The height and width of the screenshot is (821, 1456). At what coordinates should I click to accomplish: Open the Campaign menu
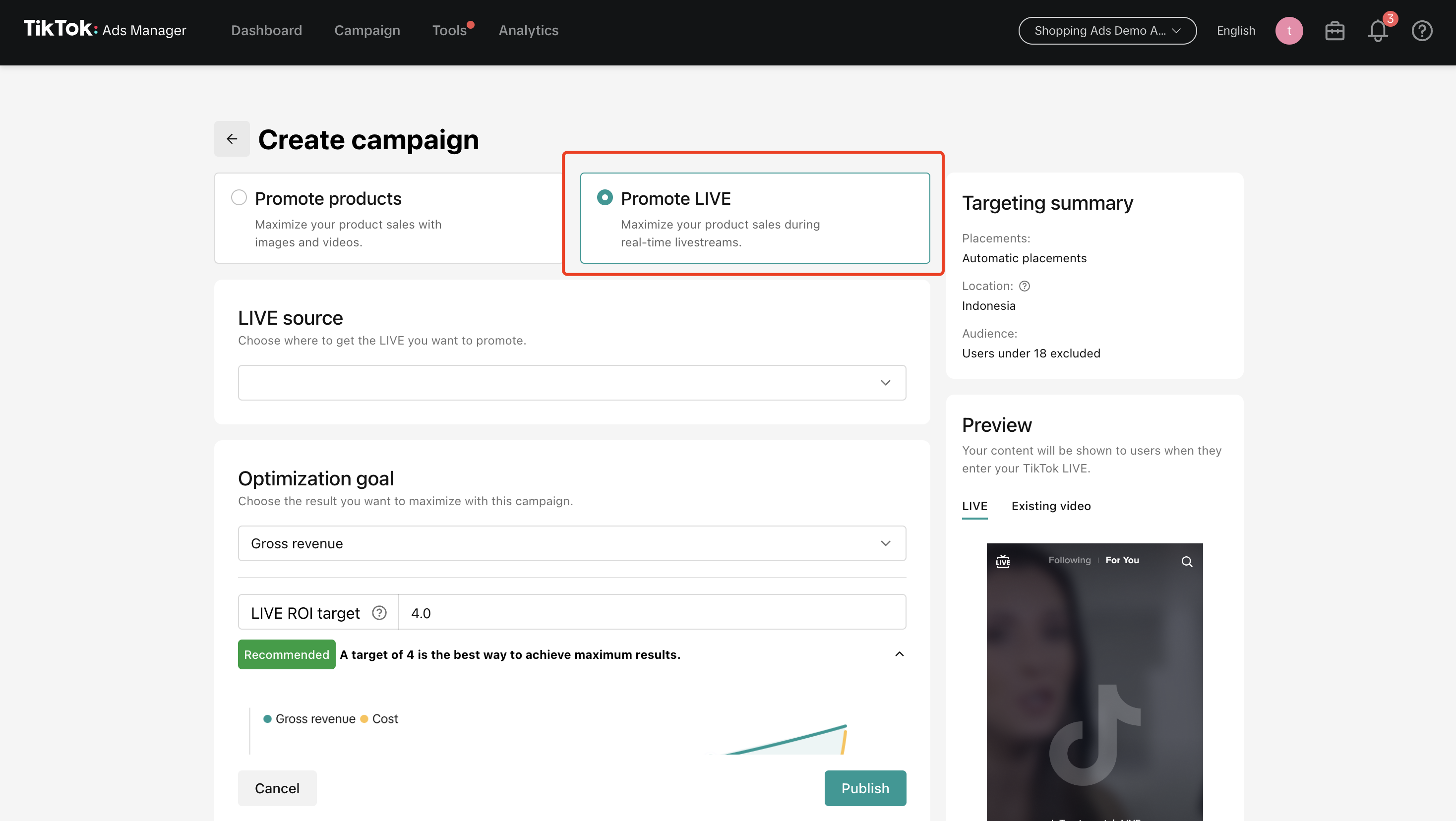coord(367,31)
